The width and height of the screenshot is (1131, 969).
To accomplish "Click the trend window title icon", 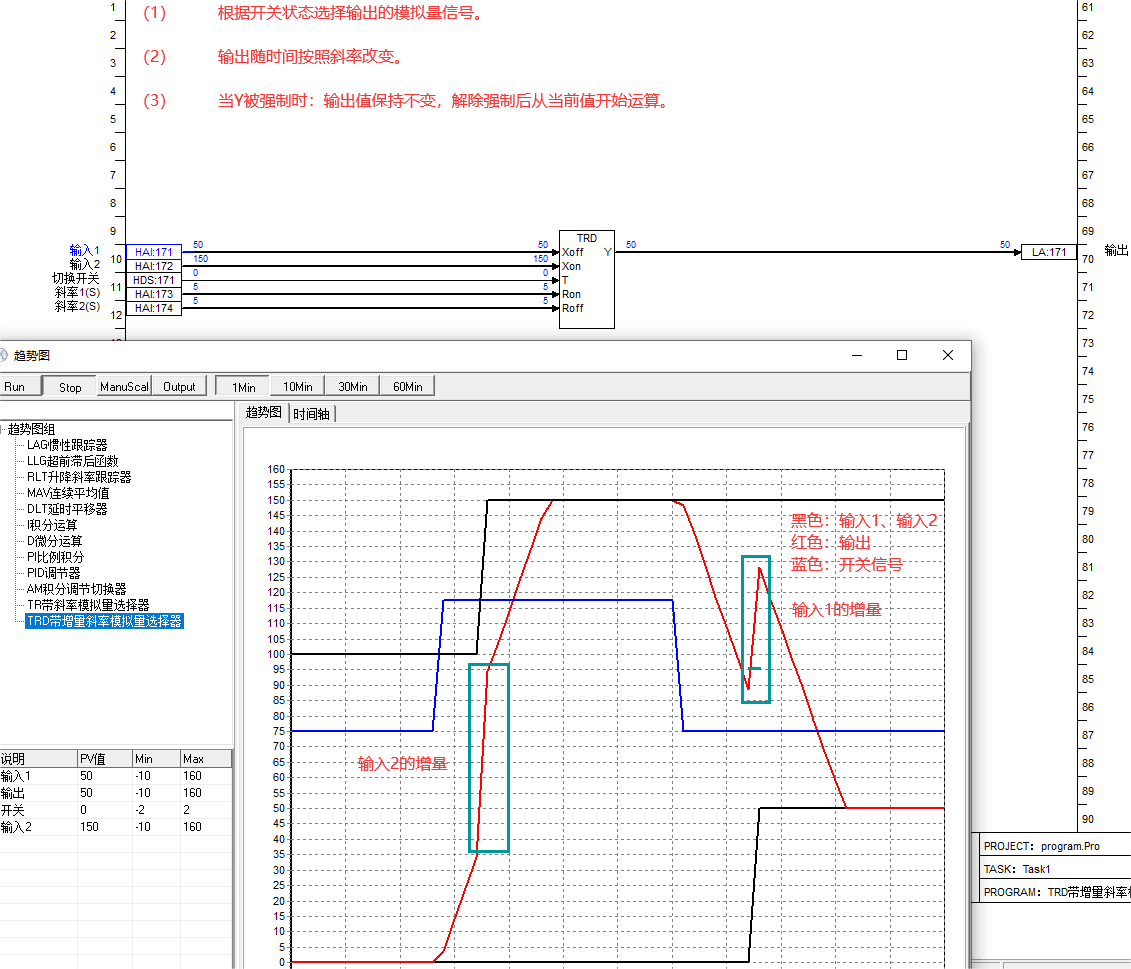I will pyautogui.click(x=3, y=355).
